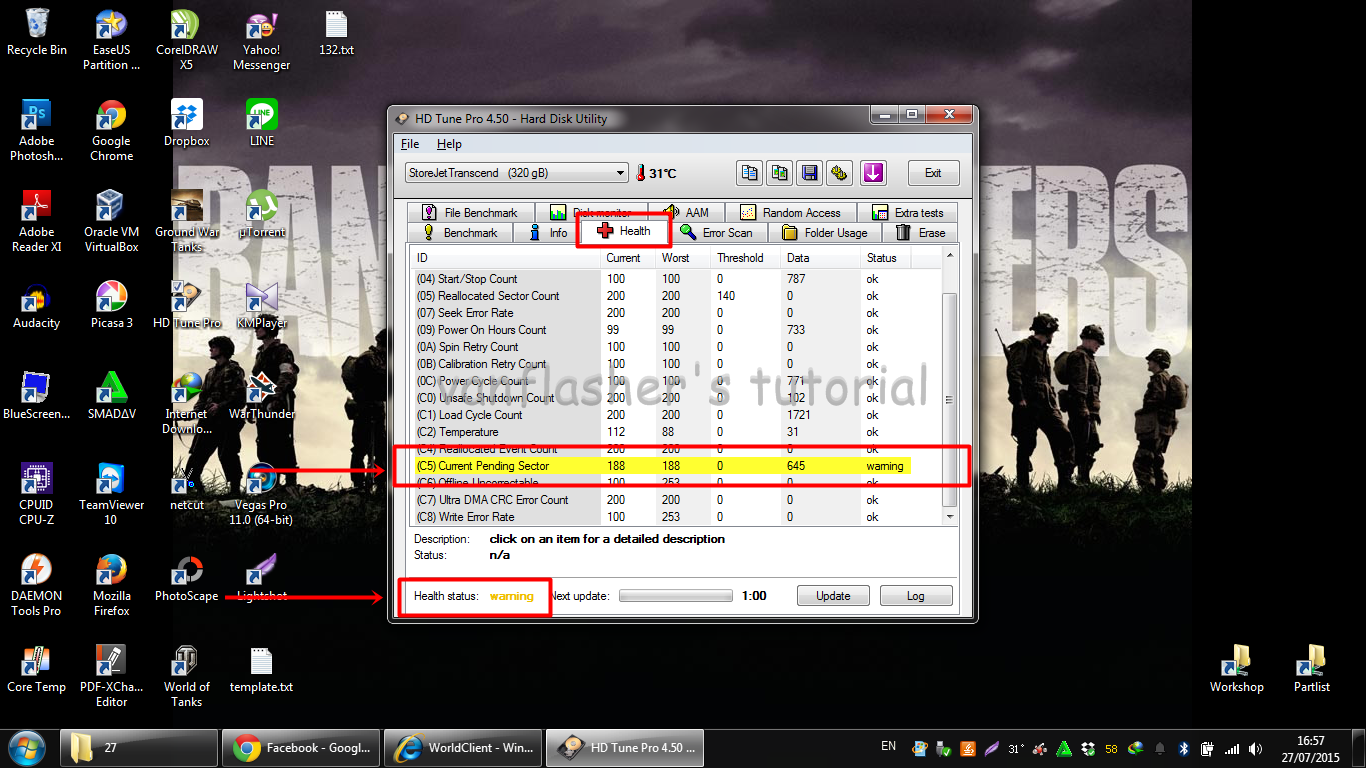1366x768 pixels.
Task: Select the CPUID CPU-Z desktop icon
Action: click(x=37, y=495)
